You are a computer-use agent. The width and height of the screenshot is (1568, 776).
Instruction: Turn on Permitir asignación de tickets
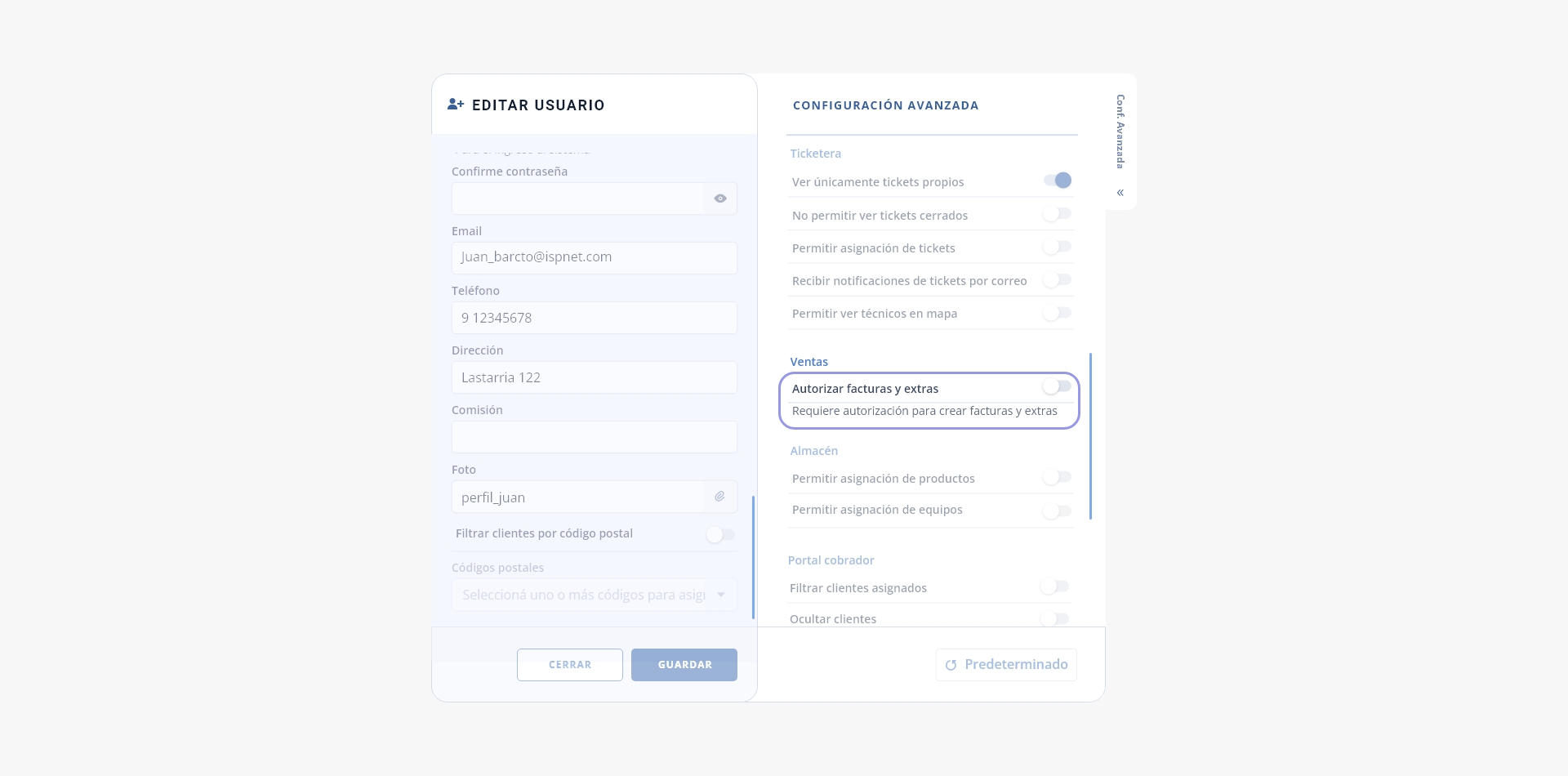coord(1057,247)
